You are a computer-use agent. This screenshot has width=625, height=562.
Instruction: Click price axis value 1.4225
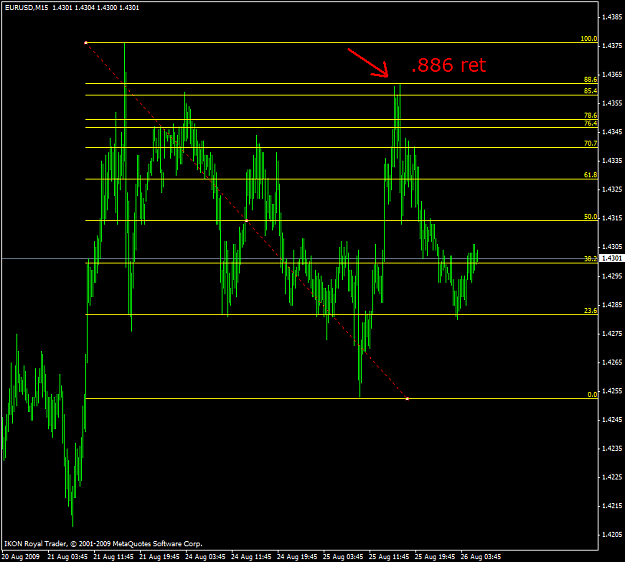click(612, 477)
